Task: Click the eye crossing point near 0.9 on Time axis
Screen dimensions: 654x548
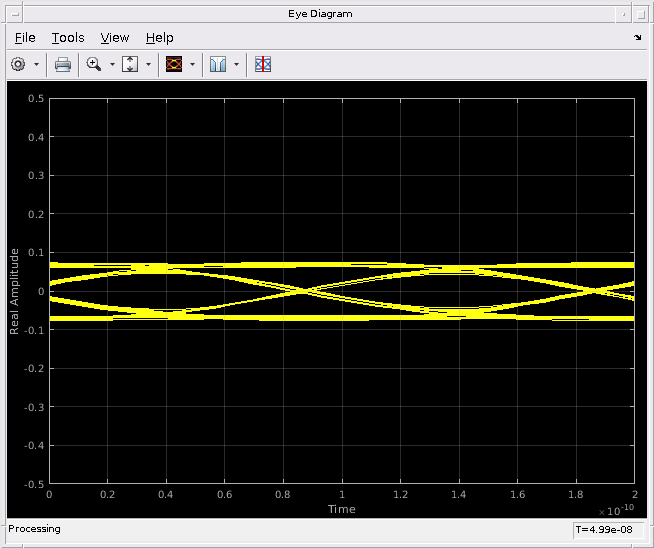Action: pyautogui.click(x=305, y=291)
